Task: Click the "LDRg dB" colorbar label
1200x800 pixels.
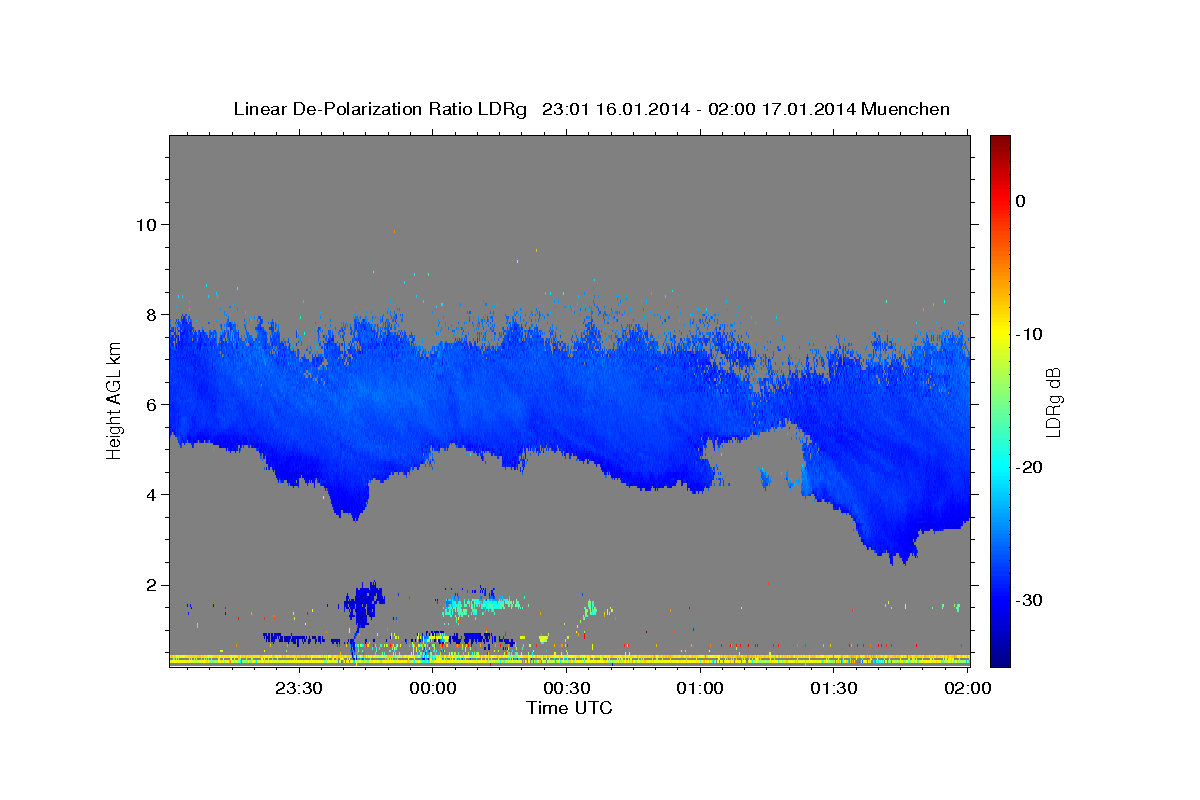Action: pos(1053,402)
